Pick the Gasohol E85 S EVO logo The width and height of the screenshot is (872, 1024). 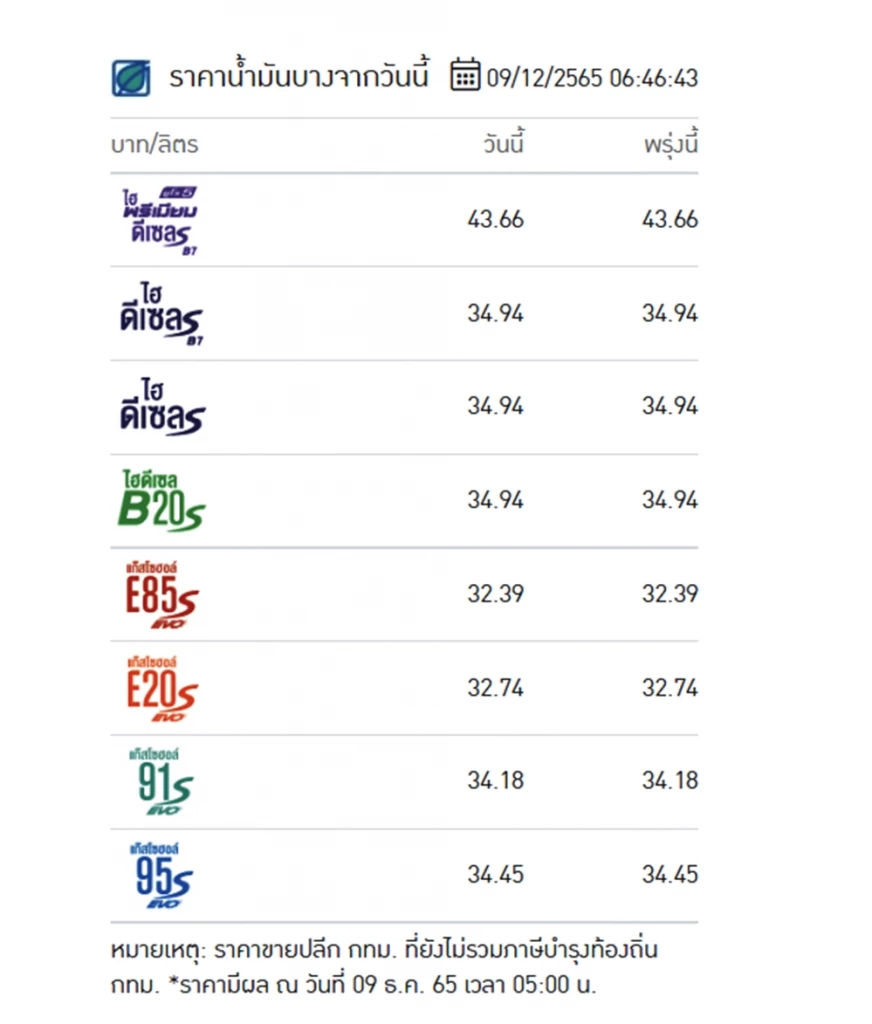(160, 595)
